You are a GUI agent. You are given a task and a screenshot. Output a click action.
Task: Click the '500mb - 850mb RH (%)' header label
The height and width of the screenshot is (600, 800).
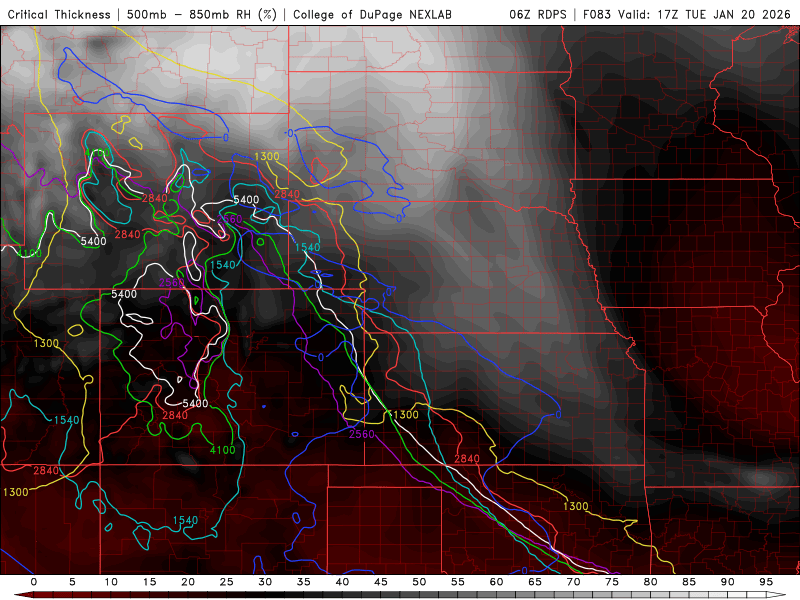point(202,14)
